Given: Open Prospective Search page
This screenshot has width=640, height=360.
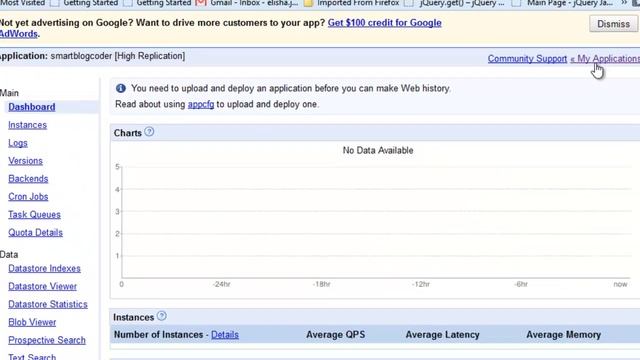Looking at the screenshot, I should point(47,340).
